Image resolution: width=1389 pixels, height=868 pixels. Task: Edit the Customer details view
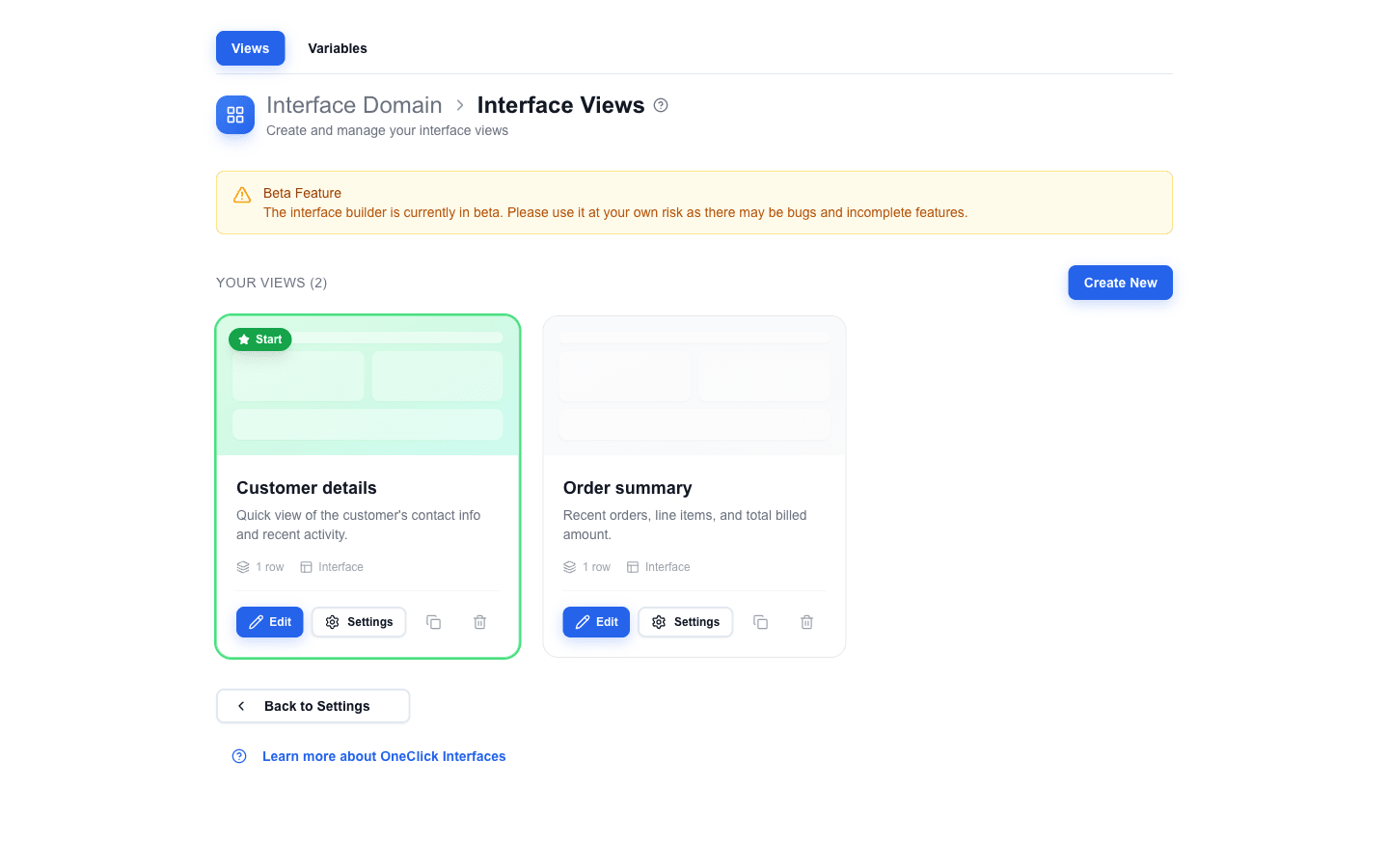tap(270, 622)
